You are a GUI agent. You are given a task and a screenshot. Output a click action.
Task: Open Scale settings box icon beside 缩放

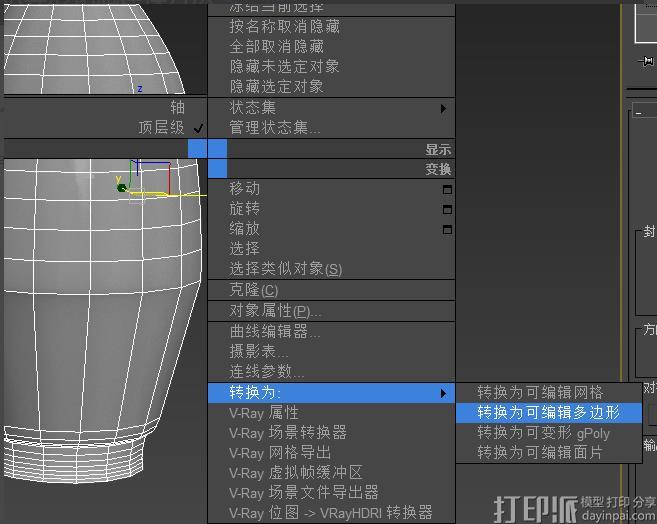447,229
